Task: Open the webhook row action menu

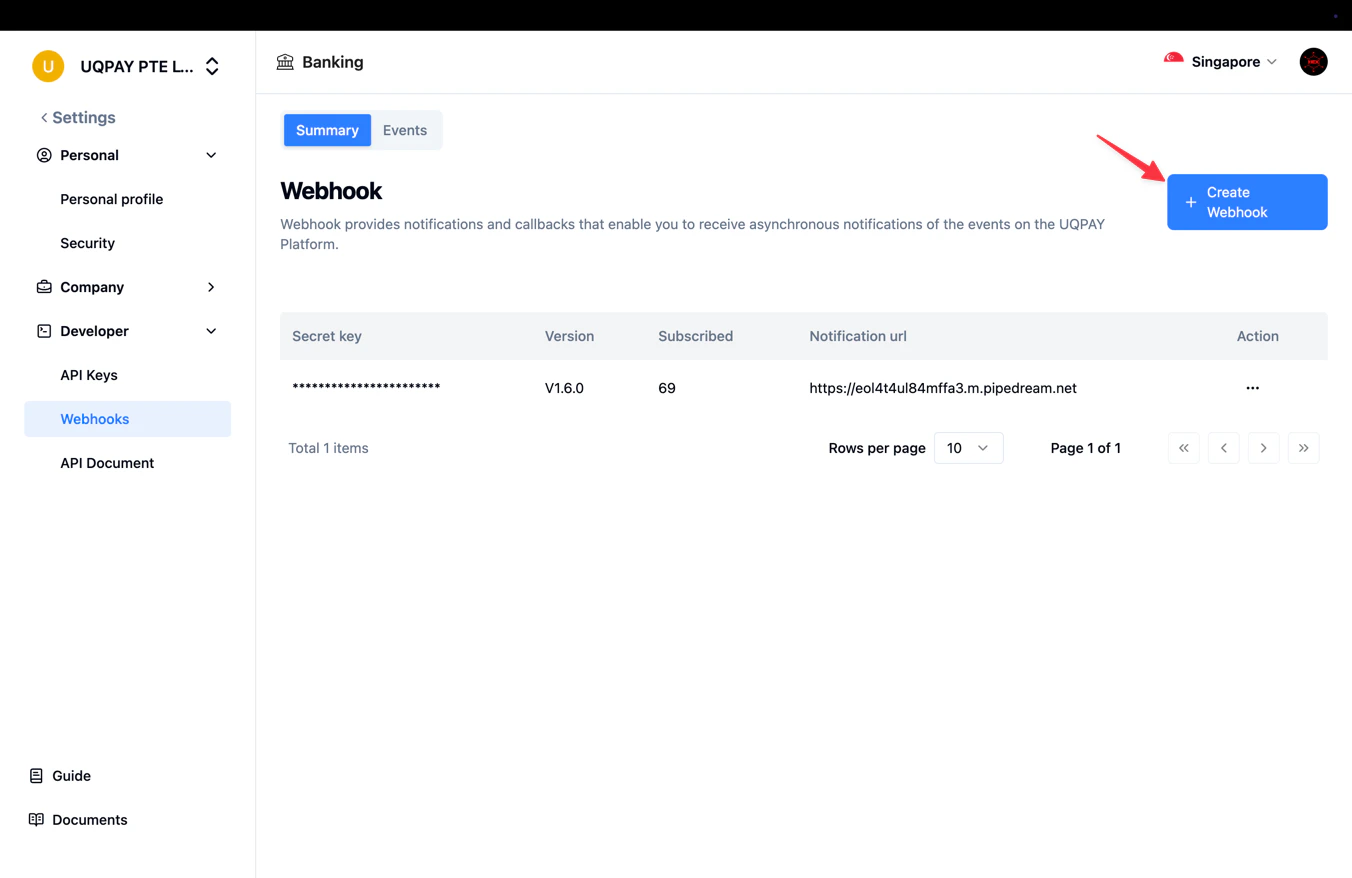Action: tap(1252, 388)
